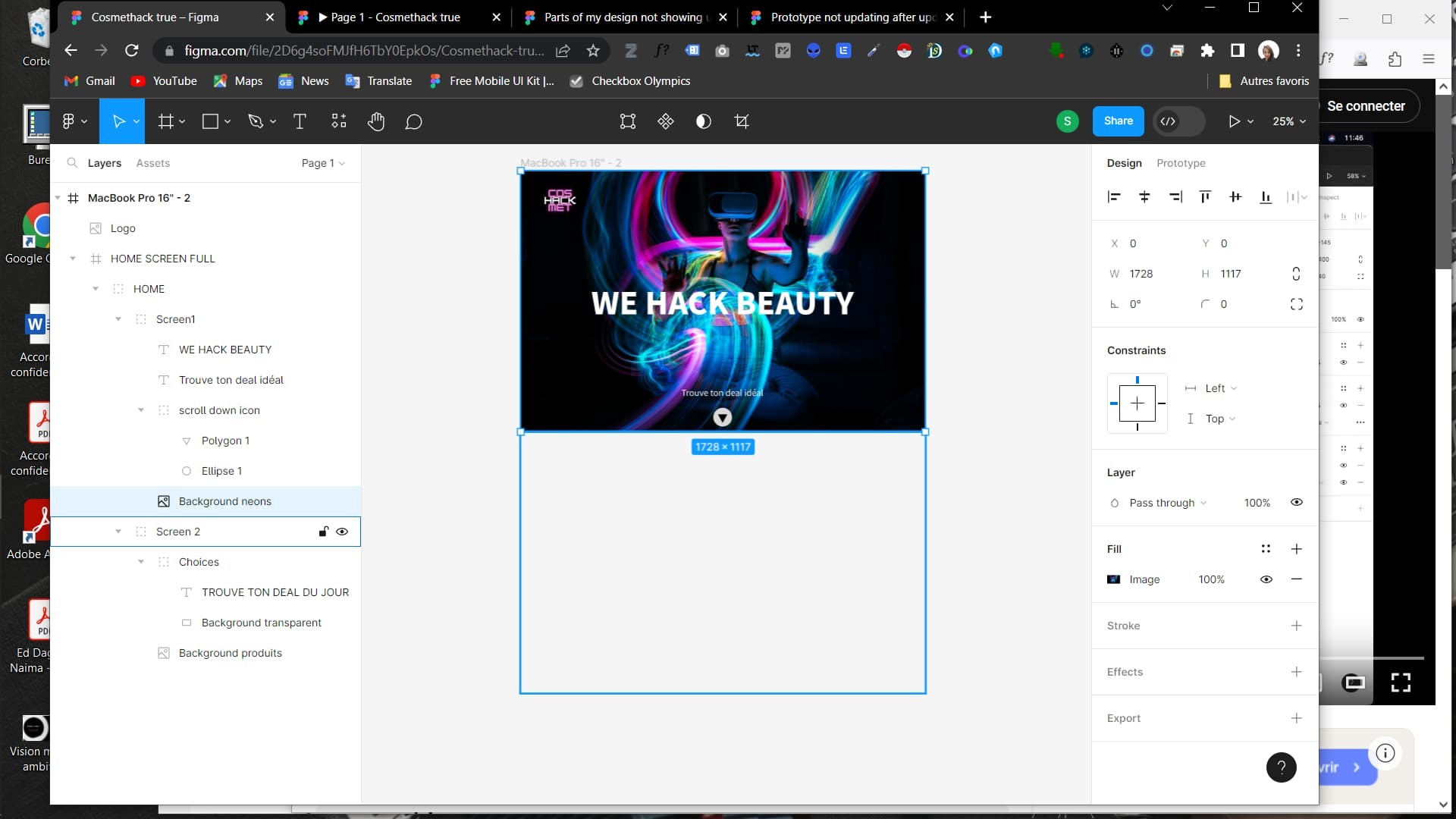The height and width of the screenshot is (819, 1456).
Task: Align selection right
Action: [x=1175, y=197]
